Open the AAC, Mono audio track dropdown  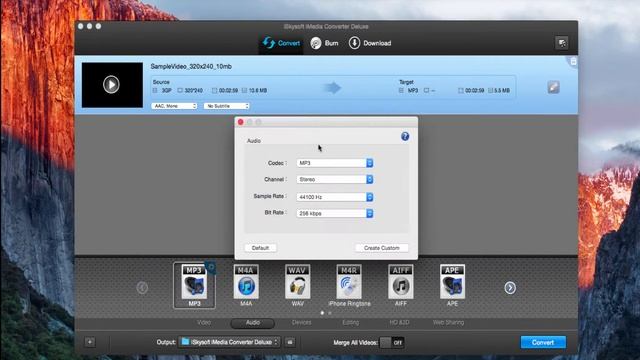(174, 106)
